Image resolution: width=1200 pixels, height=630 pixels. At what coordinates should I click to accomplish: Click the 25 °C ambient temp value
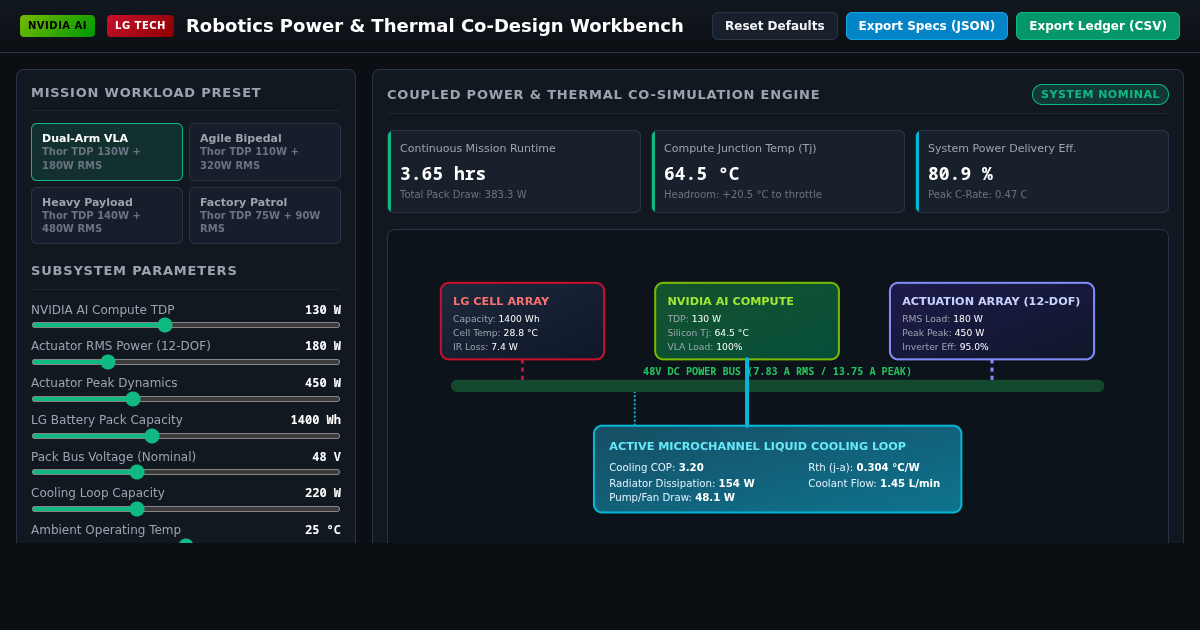click(x=323, y=530)
